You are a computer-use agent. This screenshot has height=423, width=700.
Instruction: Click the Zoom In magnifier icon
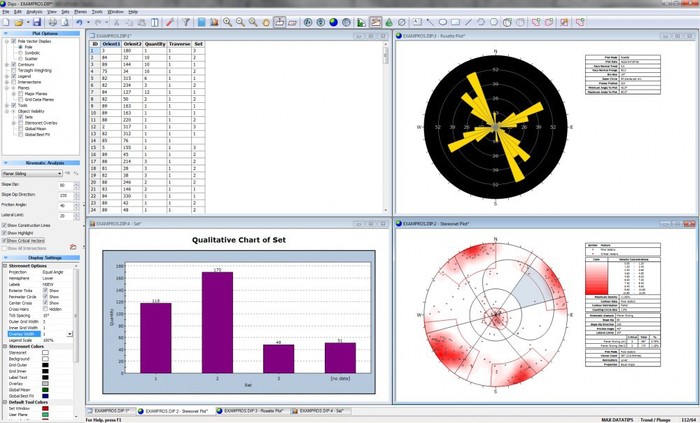coord(228,21)
